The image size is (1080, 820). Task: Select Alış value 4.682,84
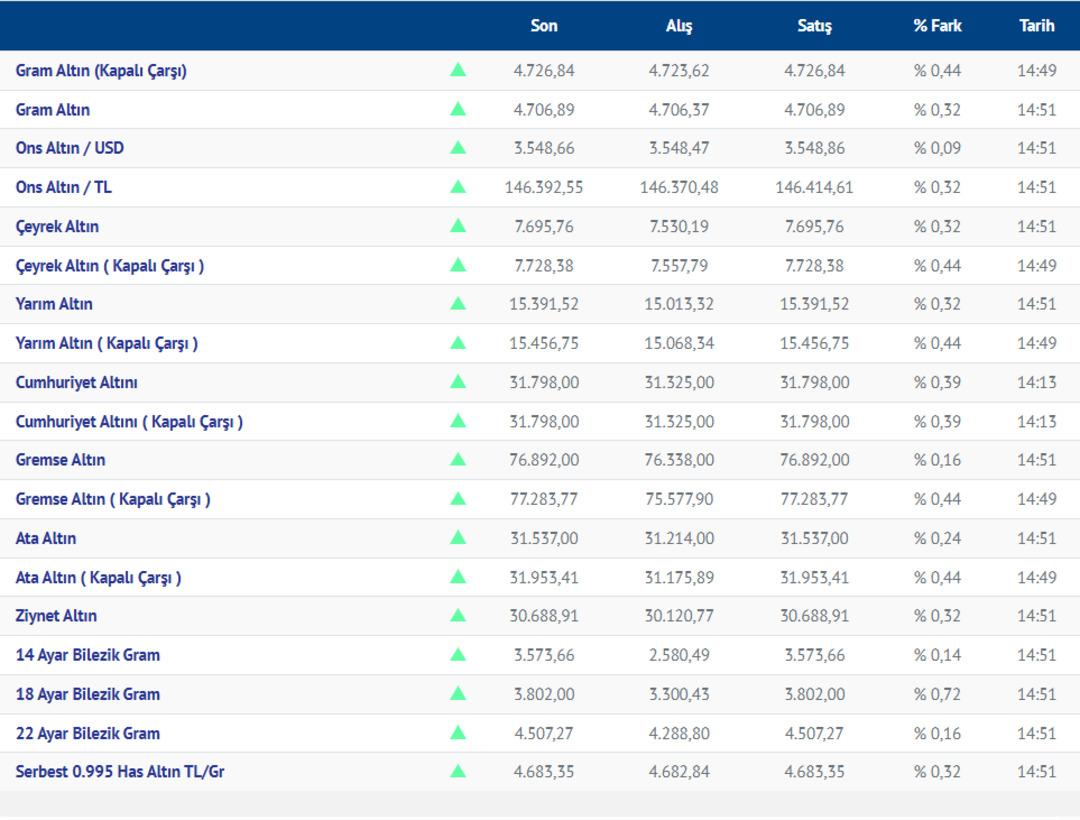tap(679, 772)
